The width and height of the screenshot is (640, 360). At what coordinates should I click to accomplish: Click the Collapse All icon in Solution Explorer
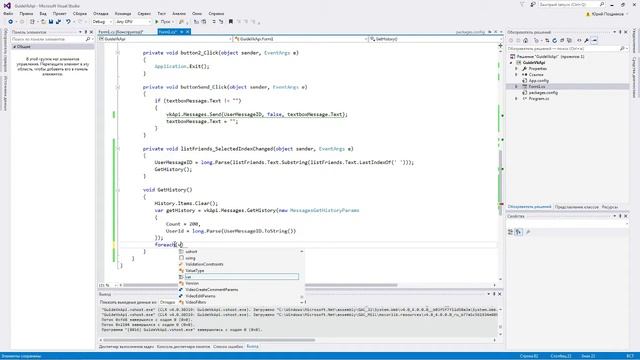pyautogui.click(x=562, y=40)
